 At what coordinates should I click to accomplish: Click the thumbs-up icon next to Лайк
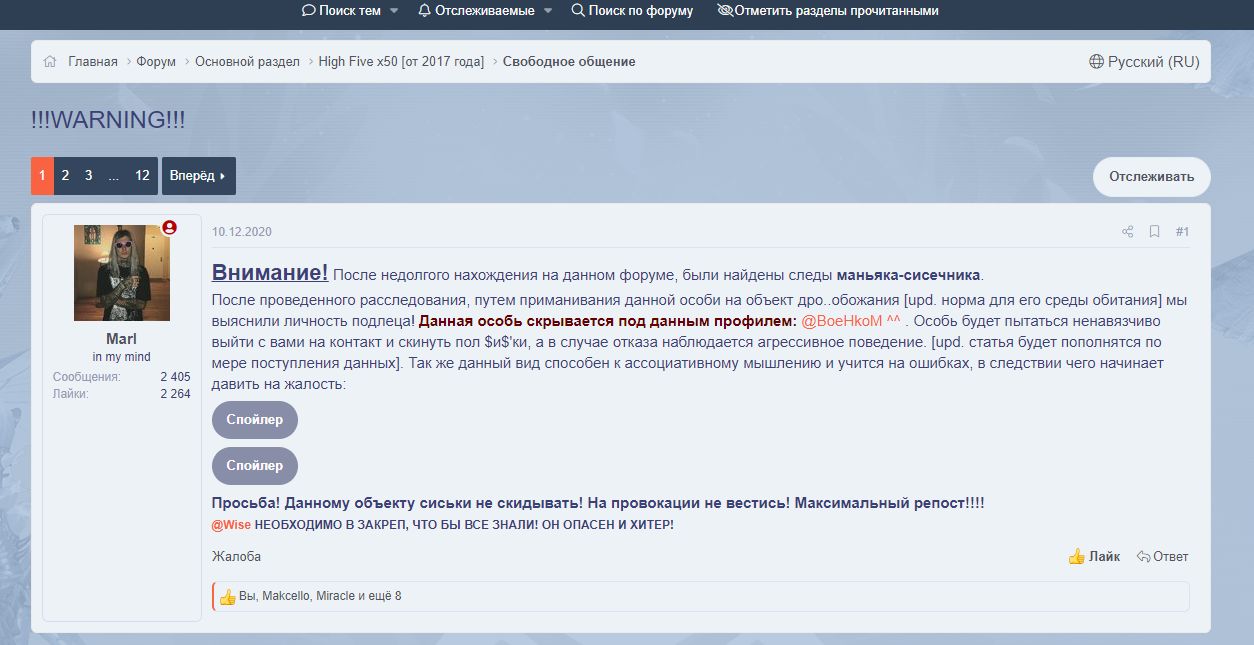1077,555
